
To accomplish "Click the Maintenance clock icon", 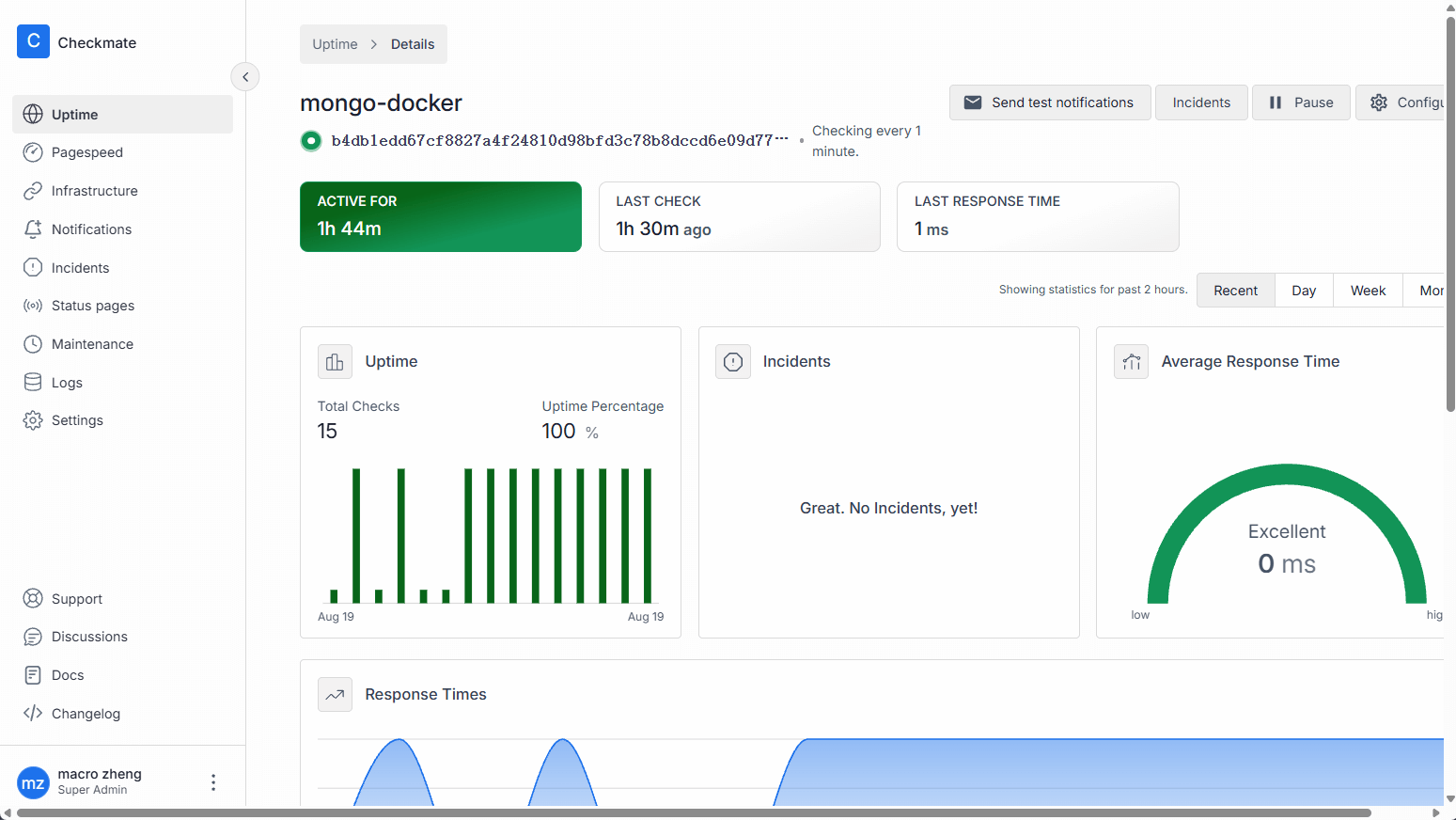I will pyautogui.click(x=33, y=344).
